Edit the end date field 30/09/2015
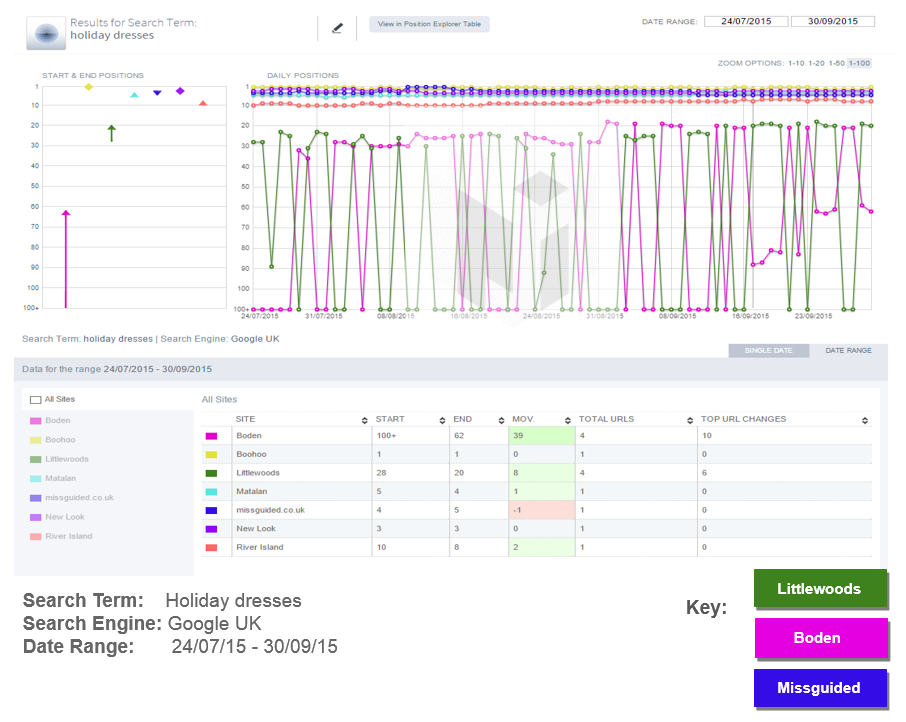The image size is (906, 722). click(833, 21)
